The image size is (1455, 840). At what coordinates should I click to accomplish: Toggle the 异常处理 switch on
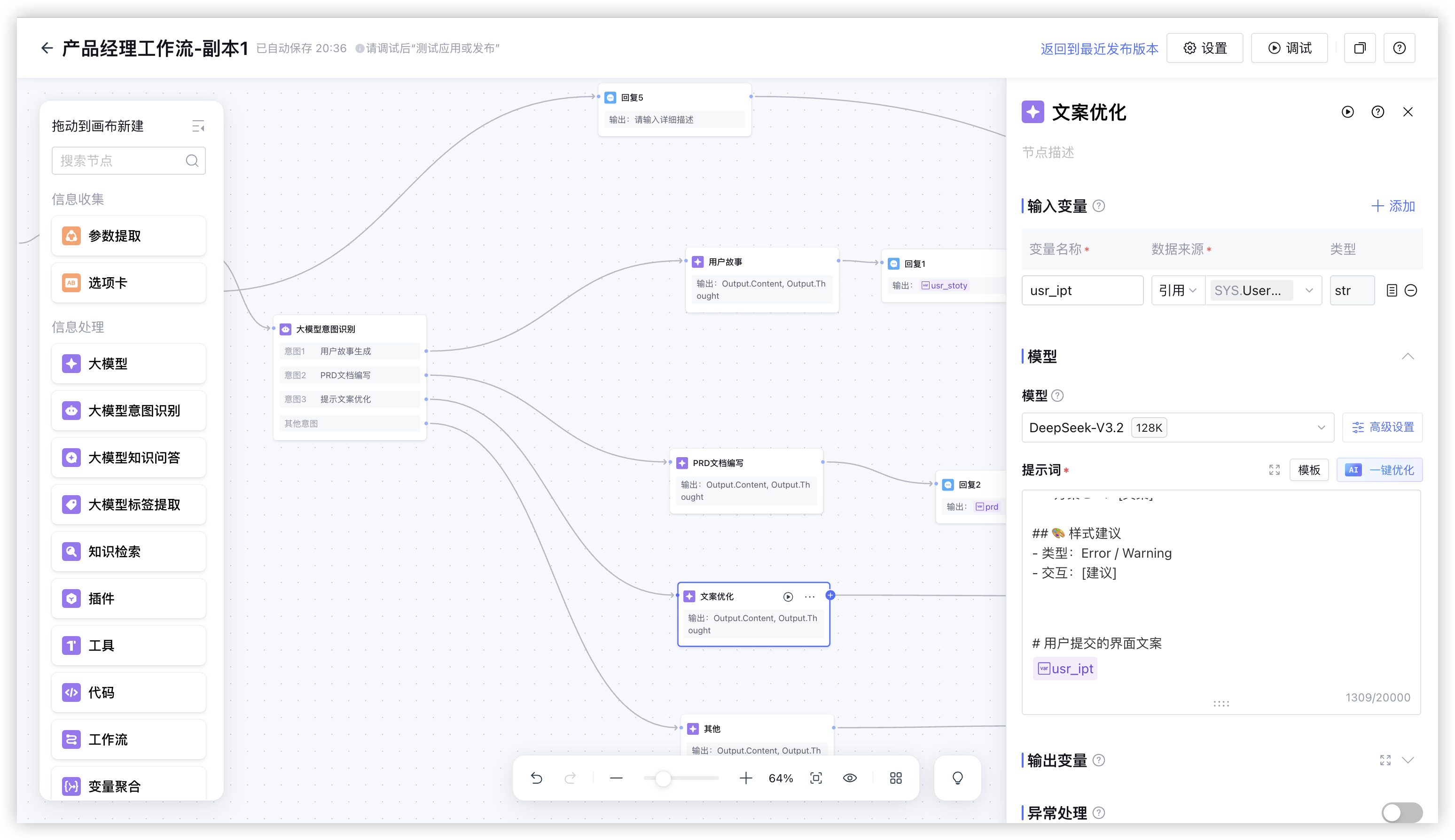click(1401, 812)
